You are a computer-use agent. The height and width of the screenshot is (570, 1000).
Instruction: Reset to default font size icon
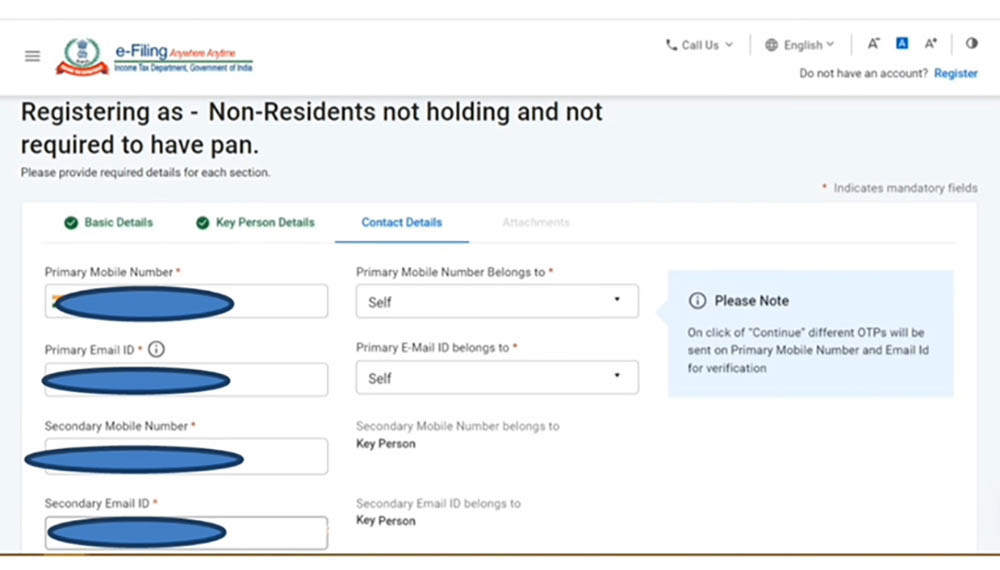(x=902, y=44)
